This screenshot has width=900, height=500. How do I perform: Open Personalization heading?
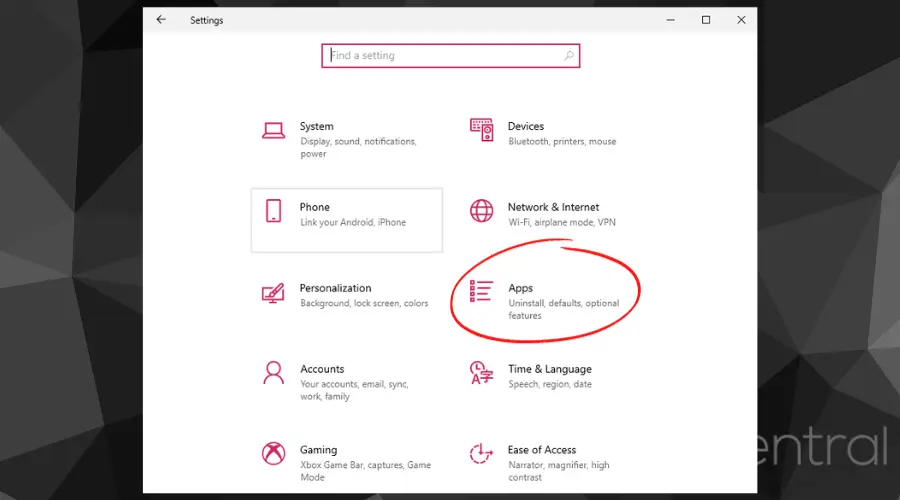[x=335, y=288]
